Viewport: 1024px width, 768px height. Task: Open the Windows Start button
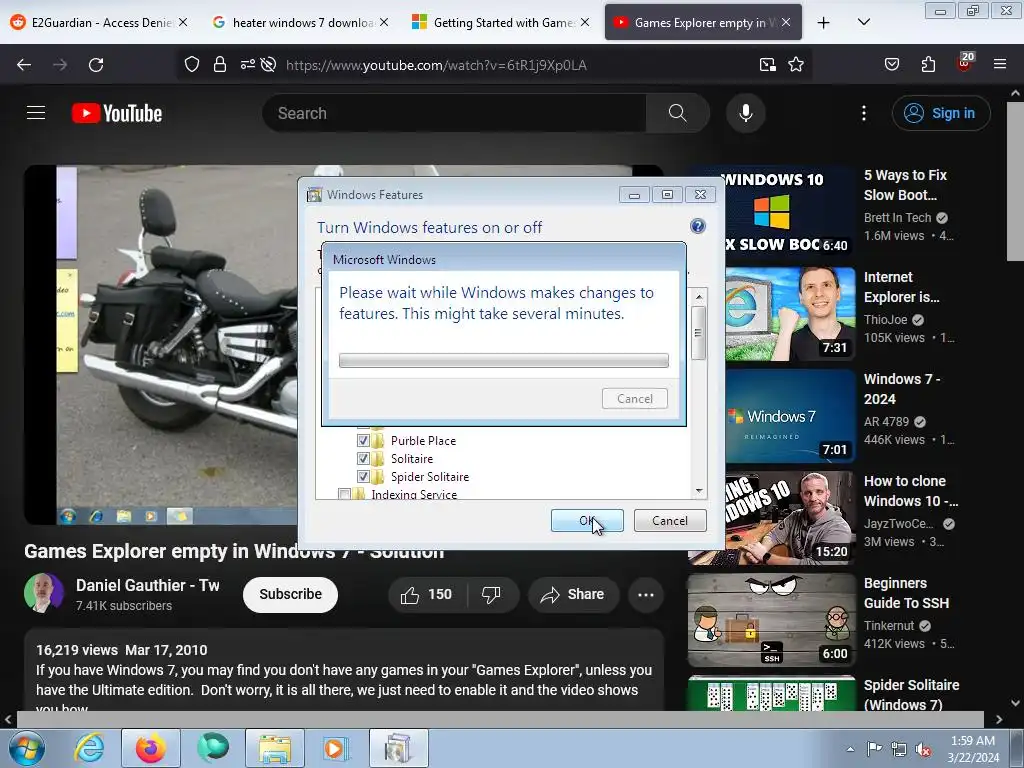[27, 748]
